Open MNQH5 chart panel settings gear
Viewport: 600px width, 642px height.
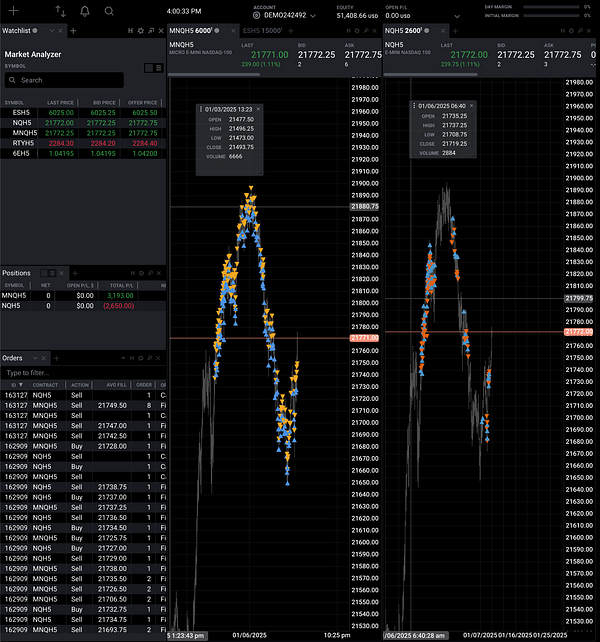(x=357, y=31)
